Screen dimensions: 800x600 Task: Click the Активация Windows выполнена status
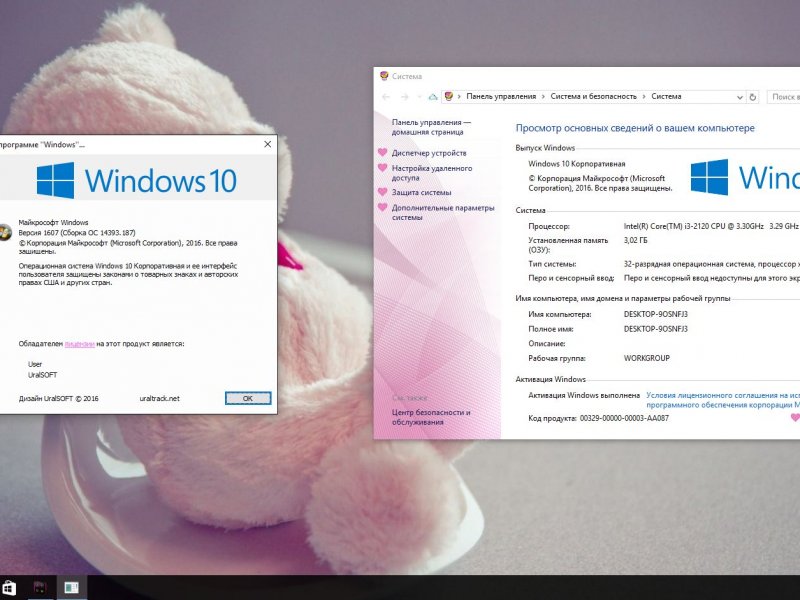pos(584,395)
